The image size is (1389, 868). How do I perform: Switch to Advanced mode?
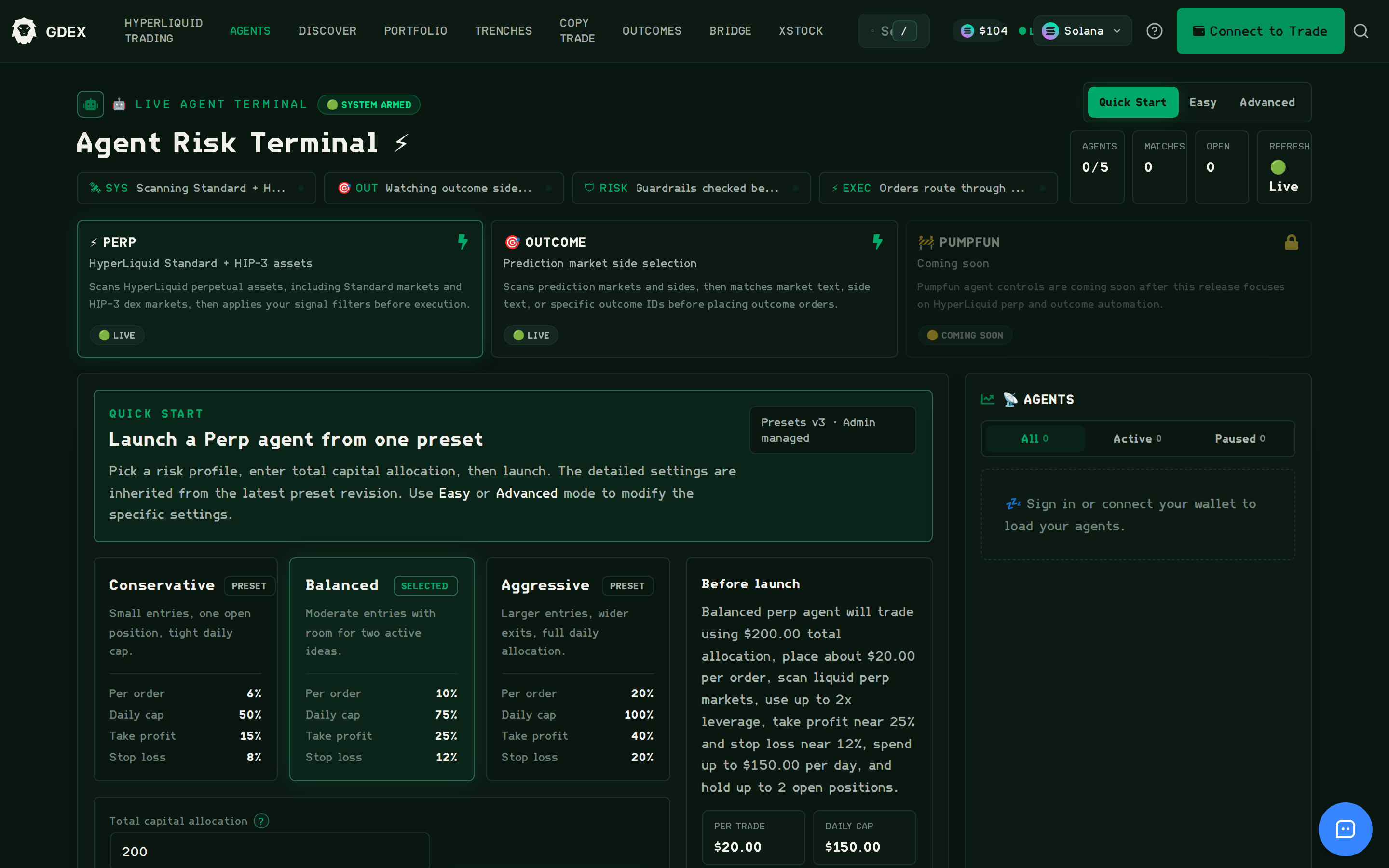pyautogui.click(x=1267, y=102)
